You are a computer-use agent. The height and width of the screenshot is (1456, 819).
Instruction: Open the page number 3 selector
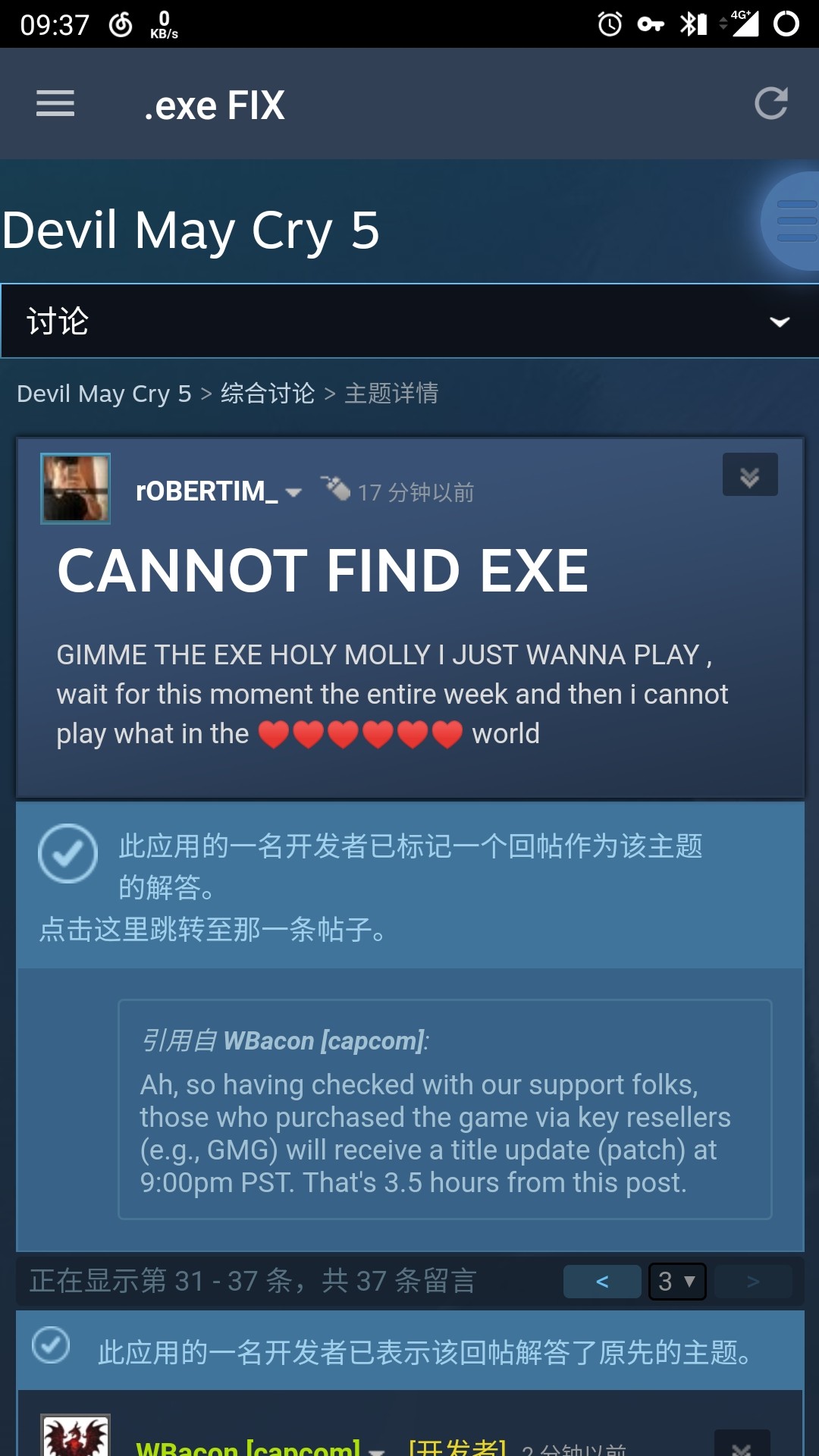[677, 1282]
